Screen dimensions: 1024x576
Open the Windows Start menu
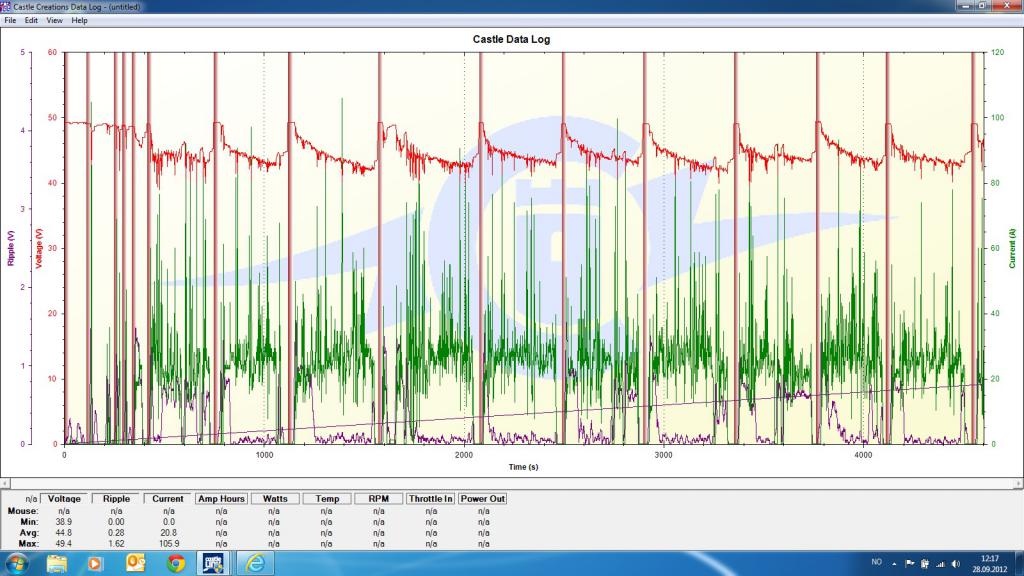click(x=17, y=563)
